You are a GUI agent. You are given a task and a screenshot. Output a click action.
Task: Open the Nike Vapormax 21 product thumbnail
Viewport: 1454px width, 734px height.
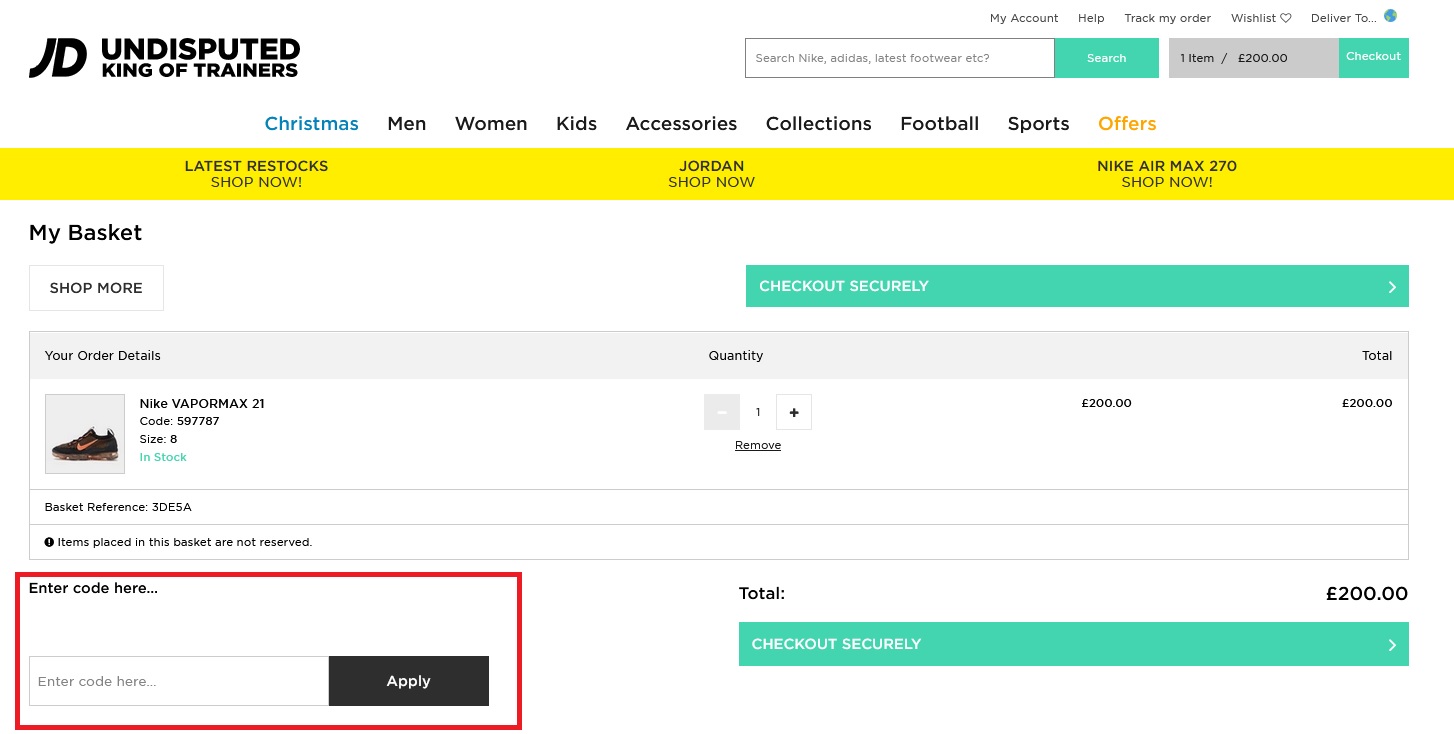(85, 434)
